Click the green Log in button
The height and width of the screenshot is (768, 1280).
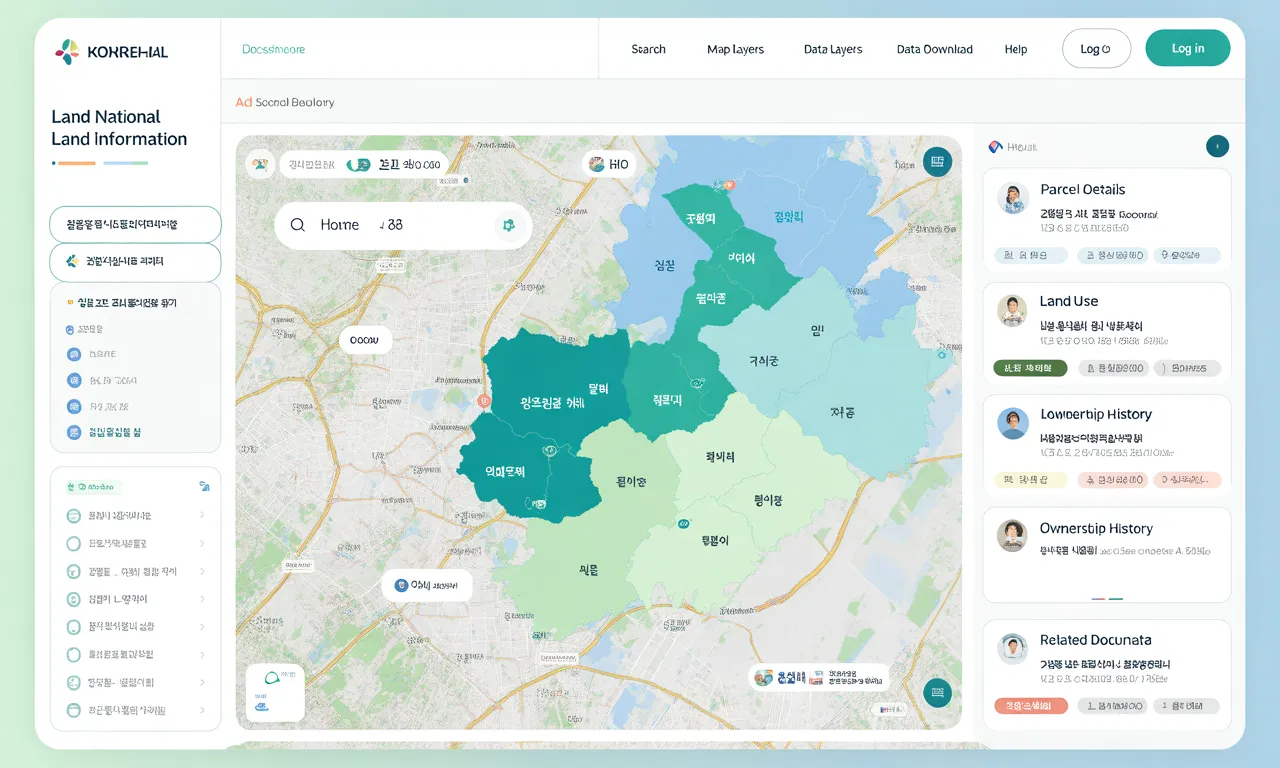[1188, 48]
